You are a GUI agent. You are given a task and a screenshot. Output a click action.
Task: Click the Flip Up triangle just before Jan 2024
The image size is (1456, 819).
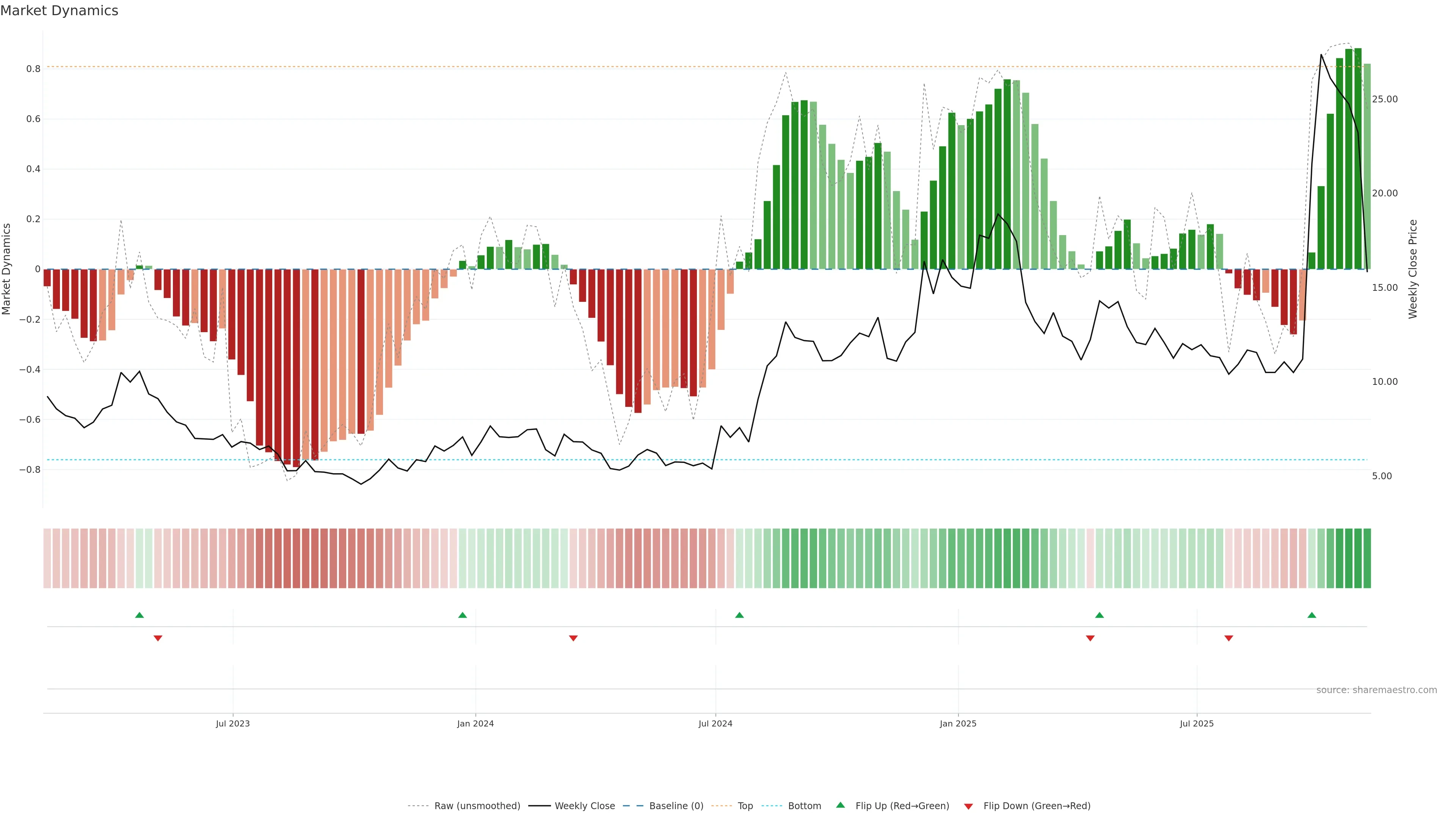coord(462,615)
